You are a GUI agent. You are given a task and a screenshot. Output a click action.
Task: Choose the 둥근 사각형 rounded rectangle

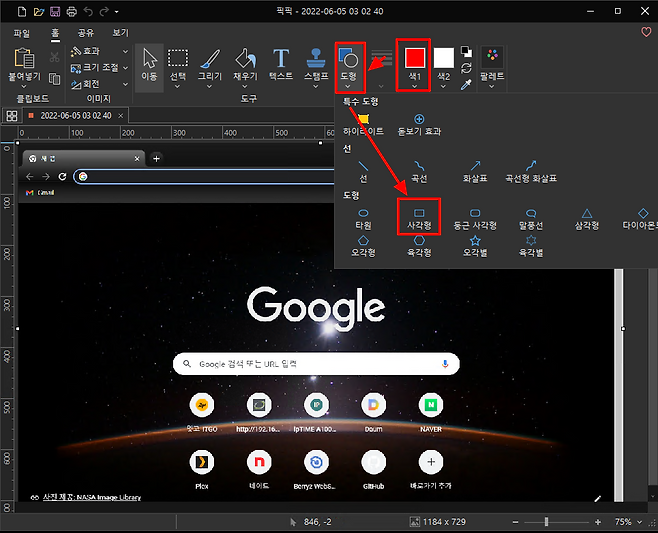tap(475, 219)
